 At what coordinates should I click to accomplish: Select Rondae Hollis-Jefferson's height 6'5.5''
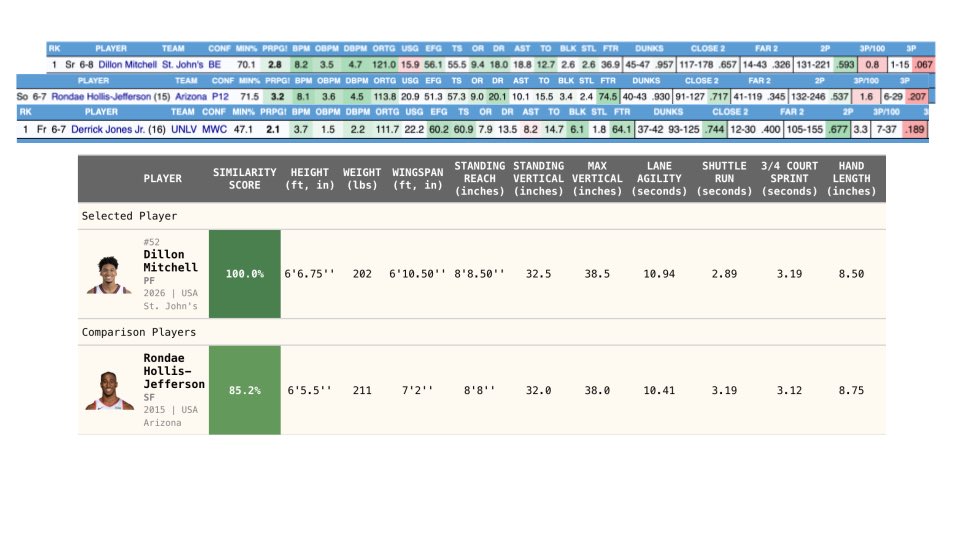pyautogui.click(x=309, y=390)
